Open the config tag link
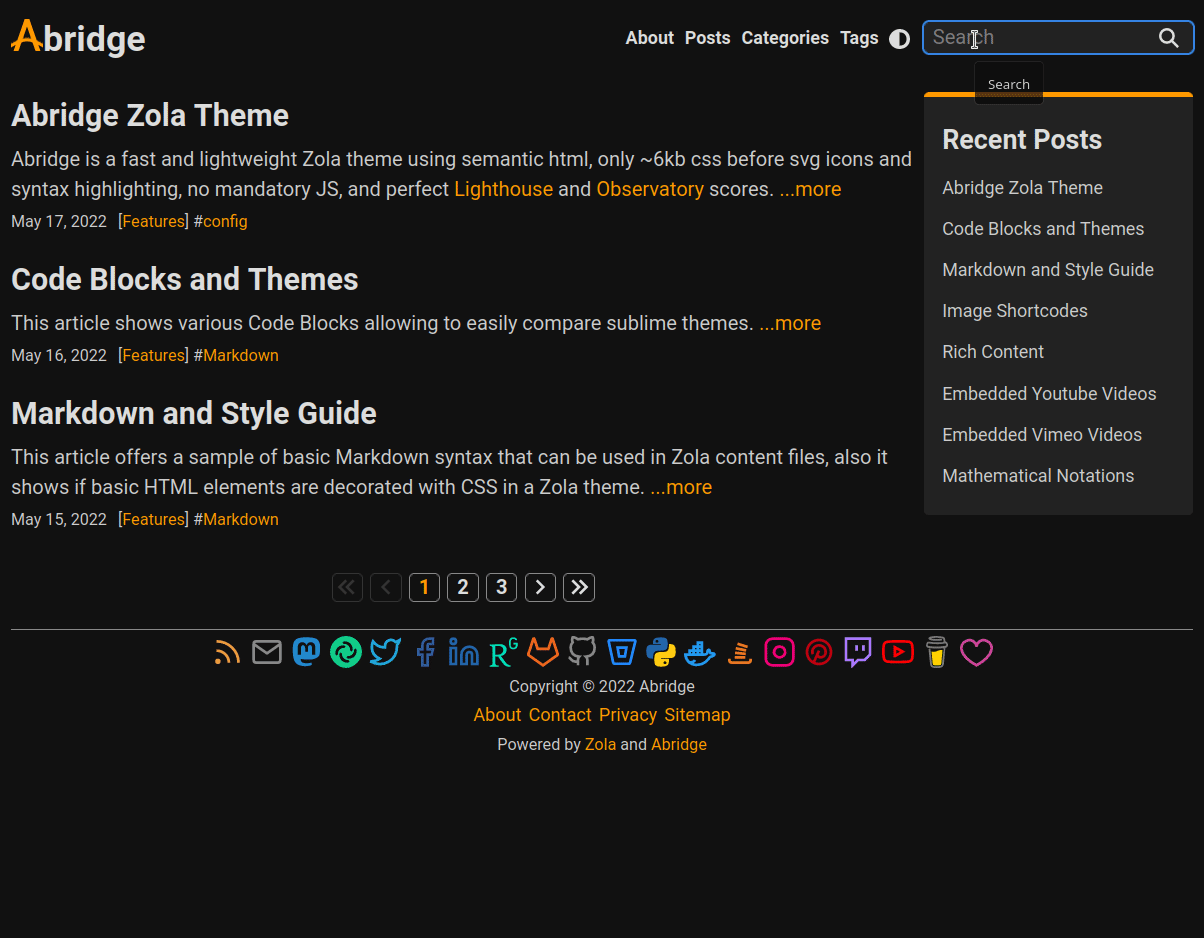1204x938 pixels. [x=225, y=221]
